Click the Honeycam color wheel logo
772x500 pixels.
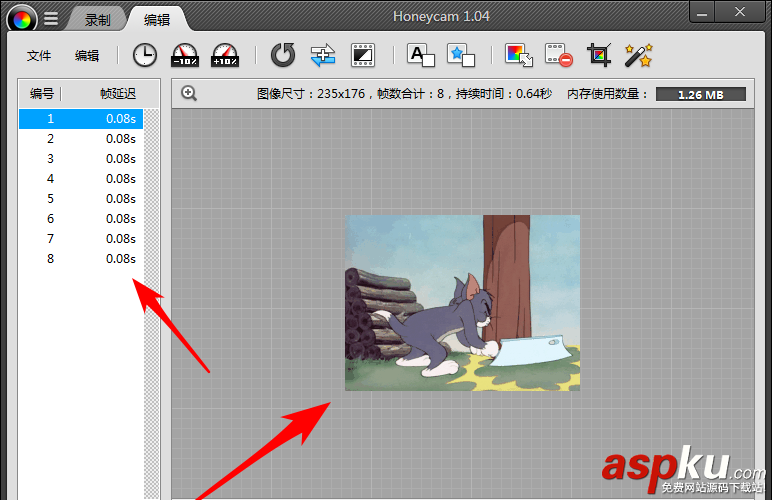(x=22, y=19)
